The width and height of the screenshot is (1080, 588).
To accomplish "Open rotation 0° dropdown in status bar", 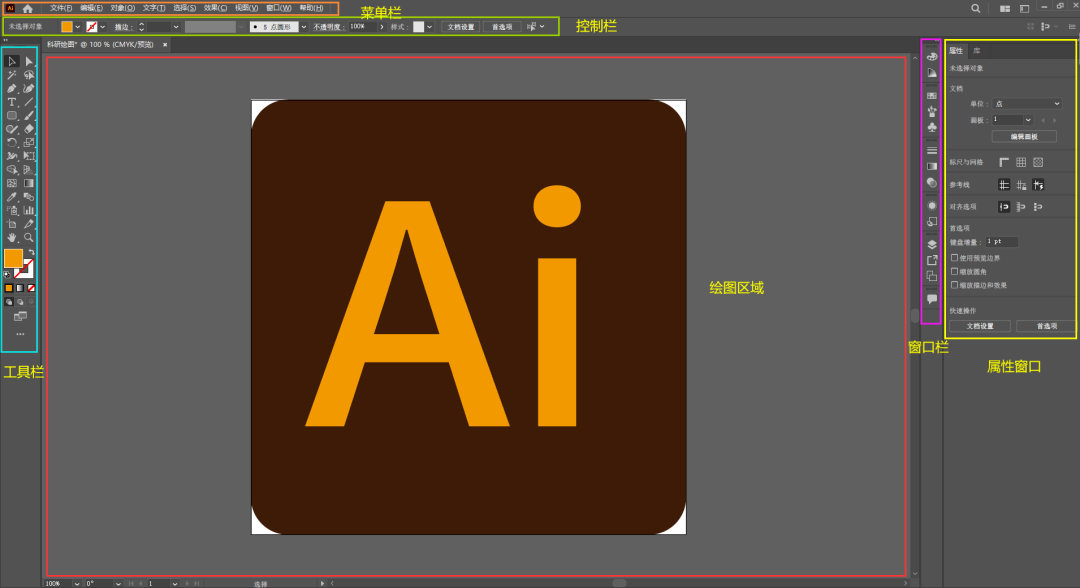I will pyautogui.click(x=118, y=583).
